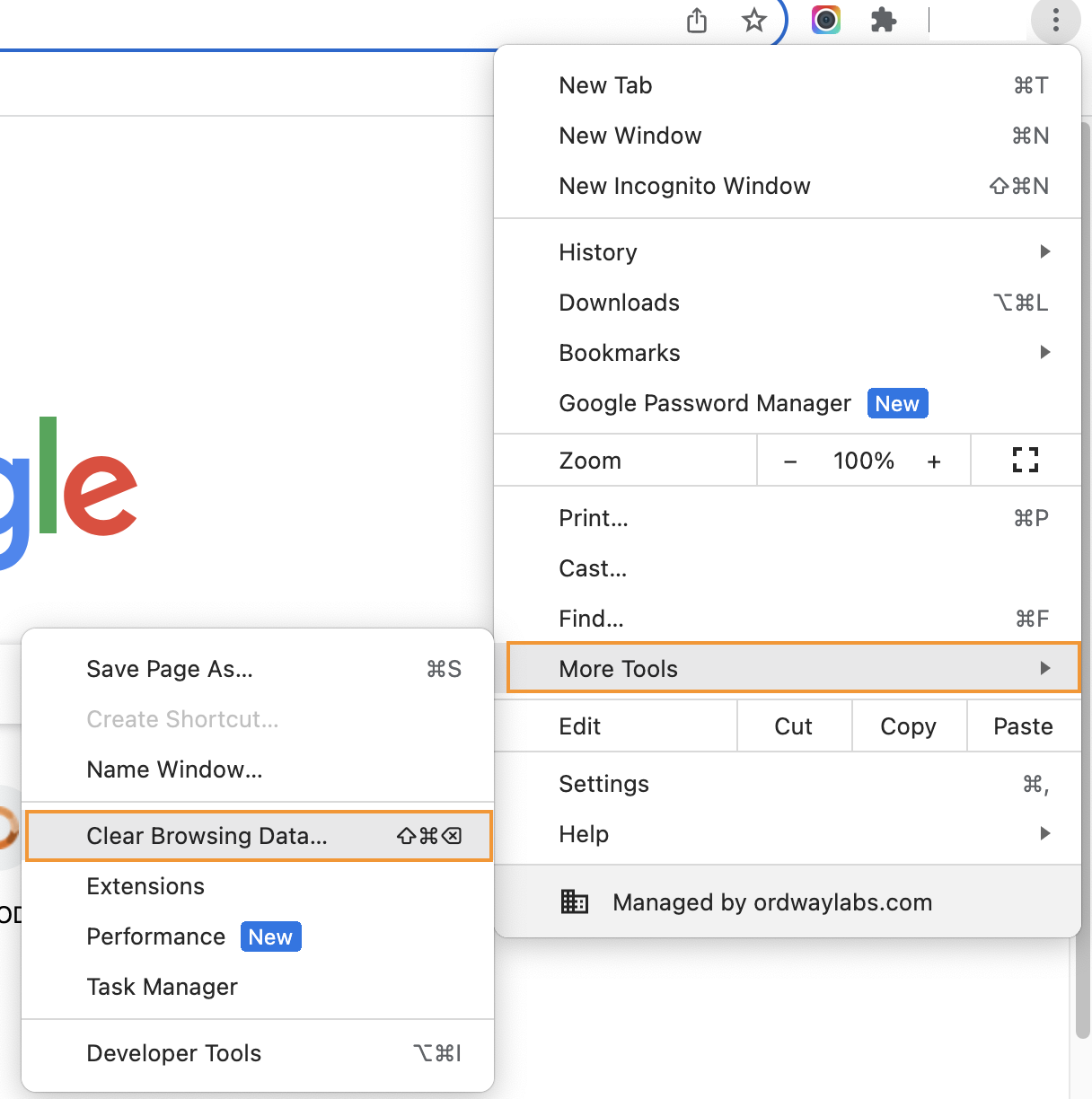Choose Clear Browsing Data option

click(x=259, y=836)
